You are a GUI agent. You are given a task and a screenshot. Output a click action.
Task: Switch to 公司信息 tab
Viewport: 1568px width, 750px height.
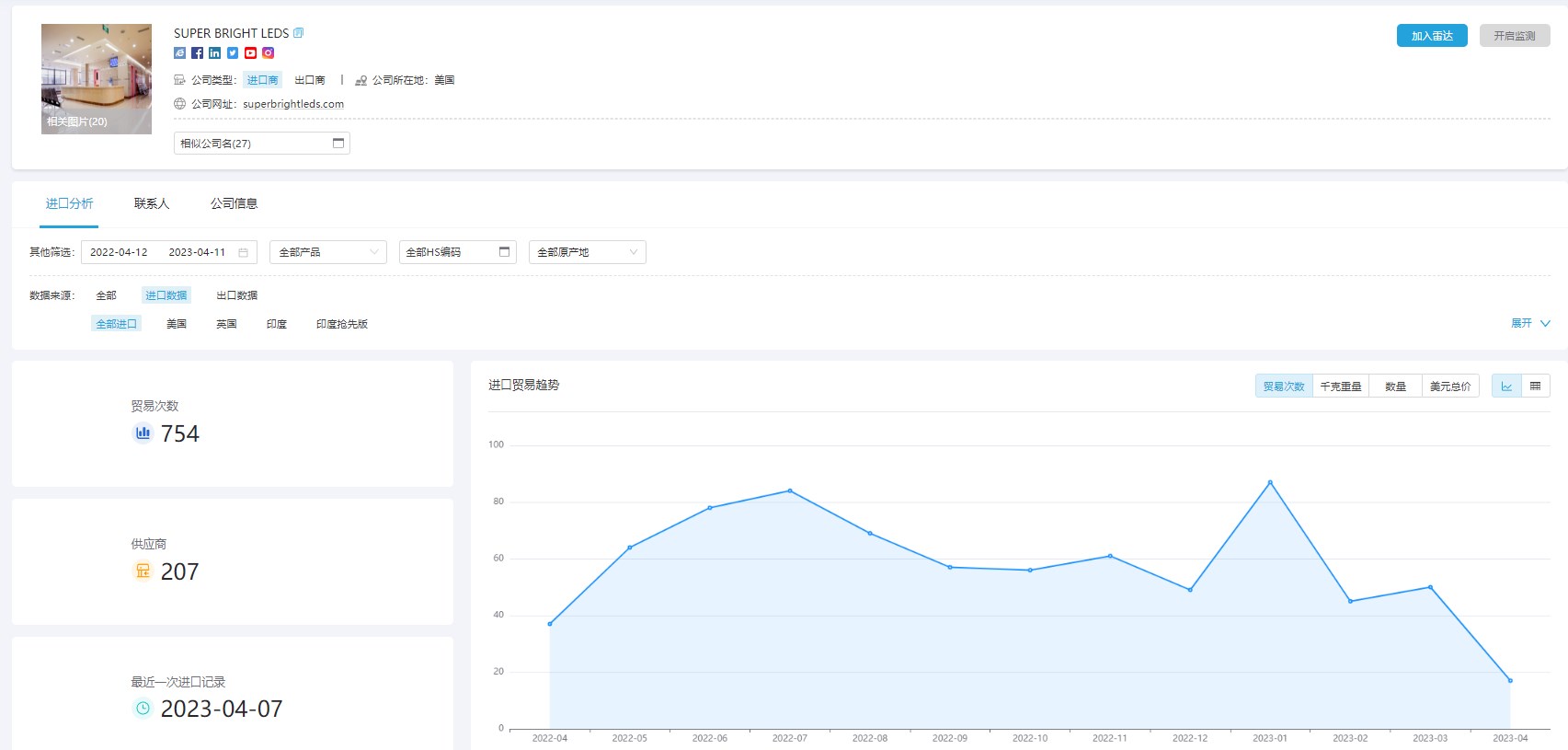(234, 203)
